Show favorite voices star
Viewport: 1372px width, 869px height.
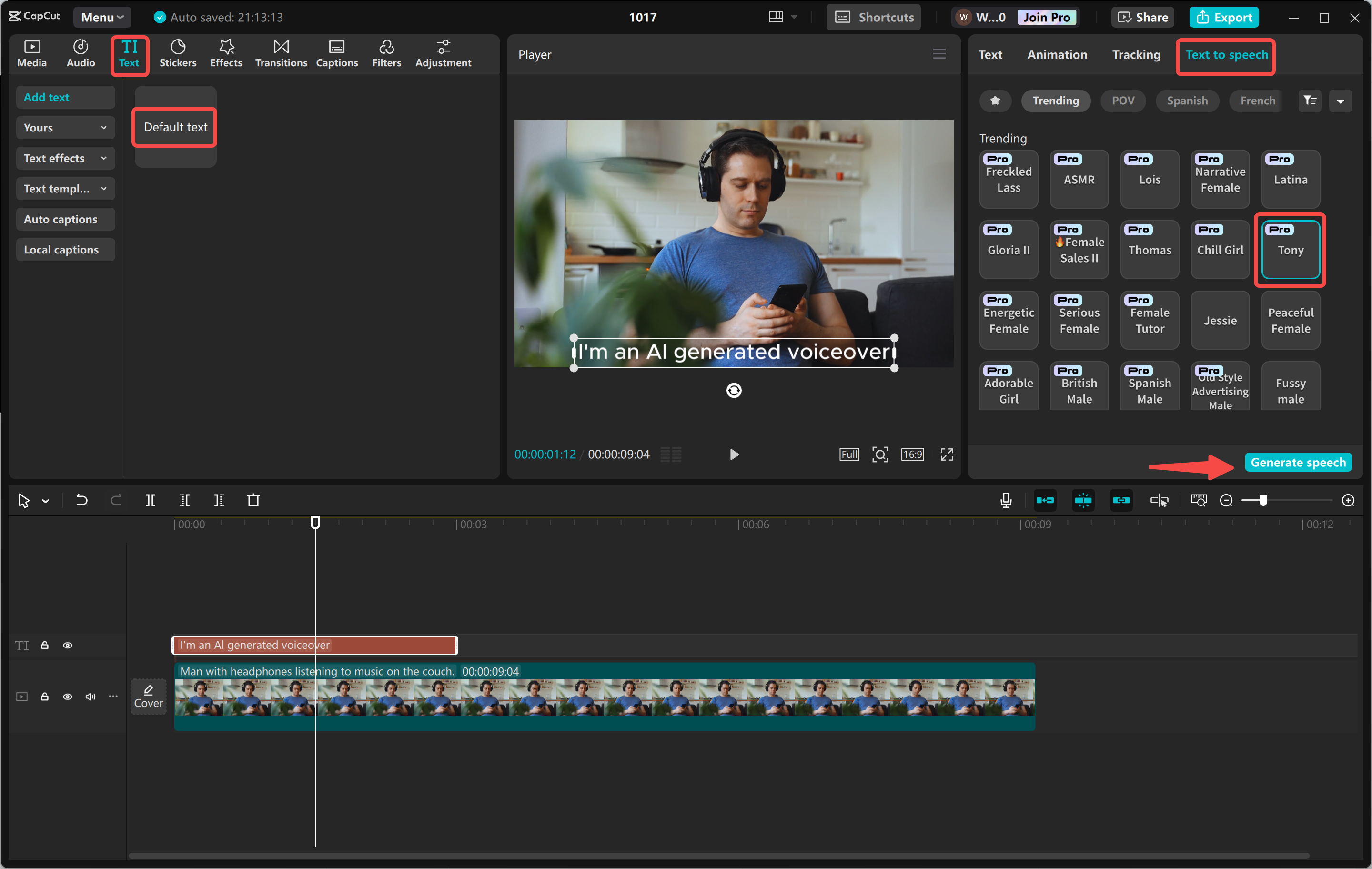(995, 101)
